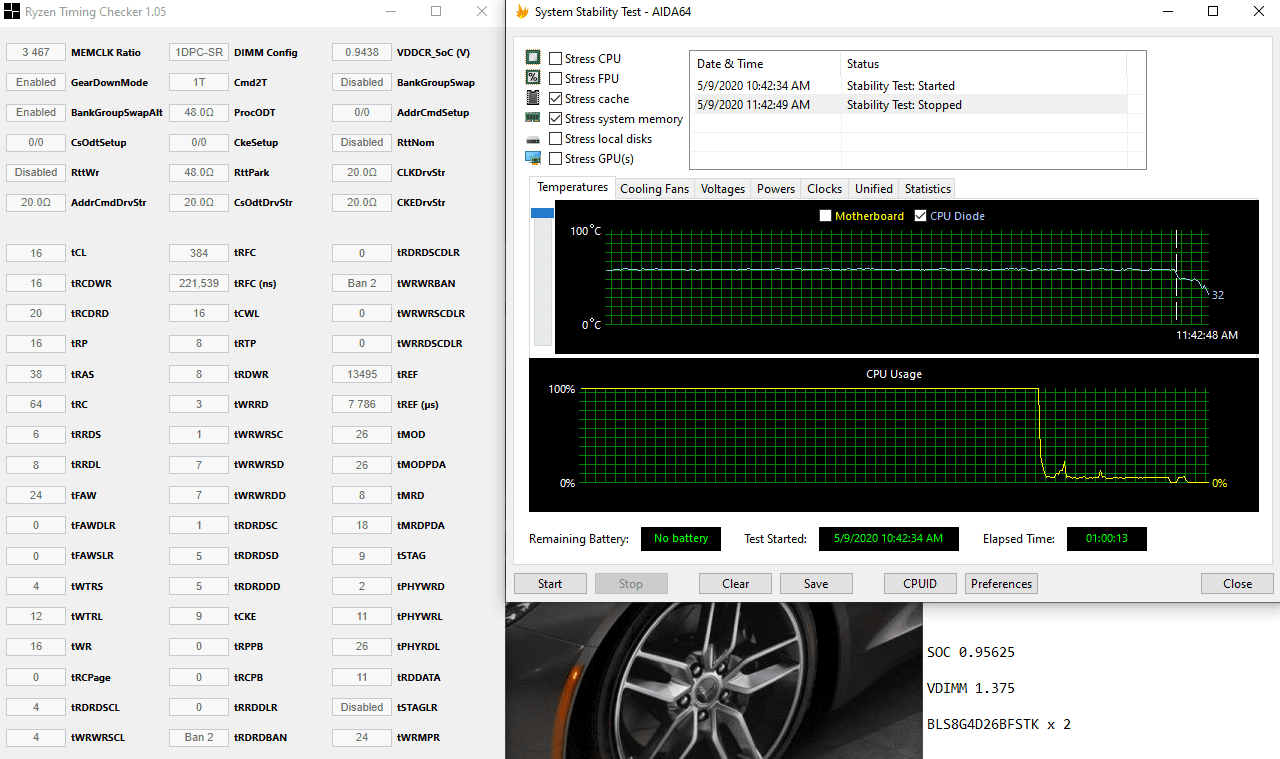Open the Unified tab
Image resolution: width=1280 pixels, height=759 pixels.
(x=874, y=188)
